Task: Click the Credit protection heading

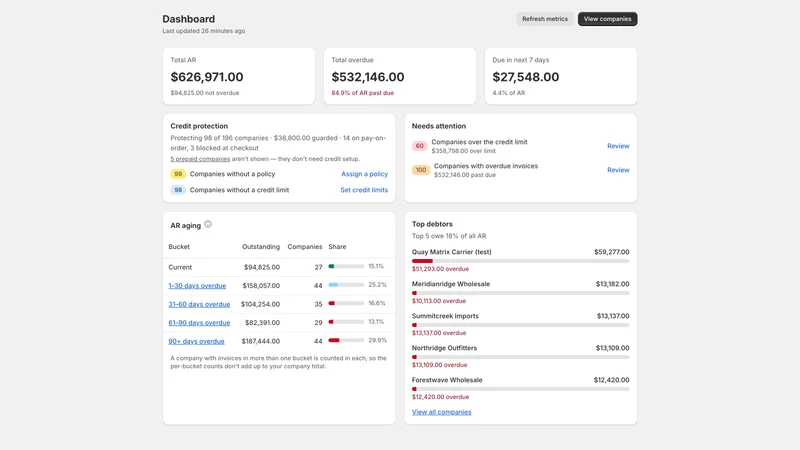Action: pyautogui.click(x=199, y=126)
